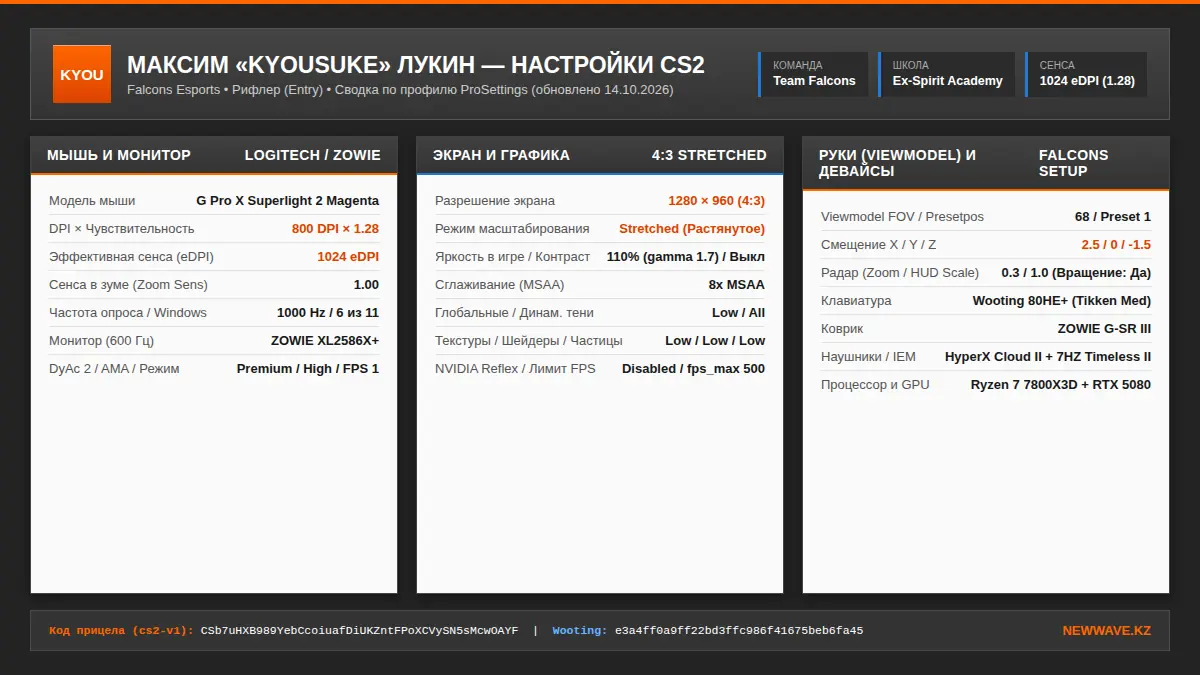Click the Коврик label

coord(842,328)
